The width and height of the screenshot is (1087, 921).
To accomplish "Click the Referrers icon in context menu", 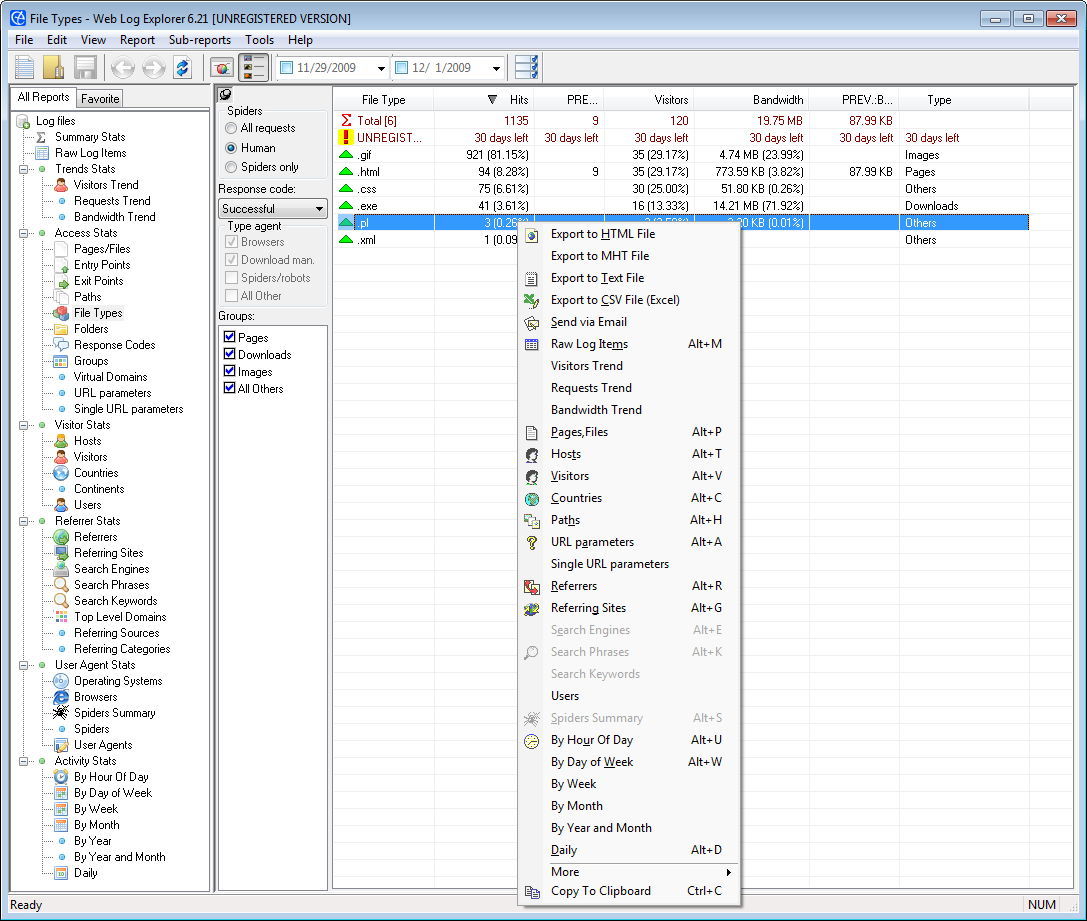I will (x=532, y=587).
